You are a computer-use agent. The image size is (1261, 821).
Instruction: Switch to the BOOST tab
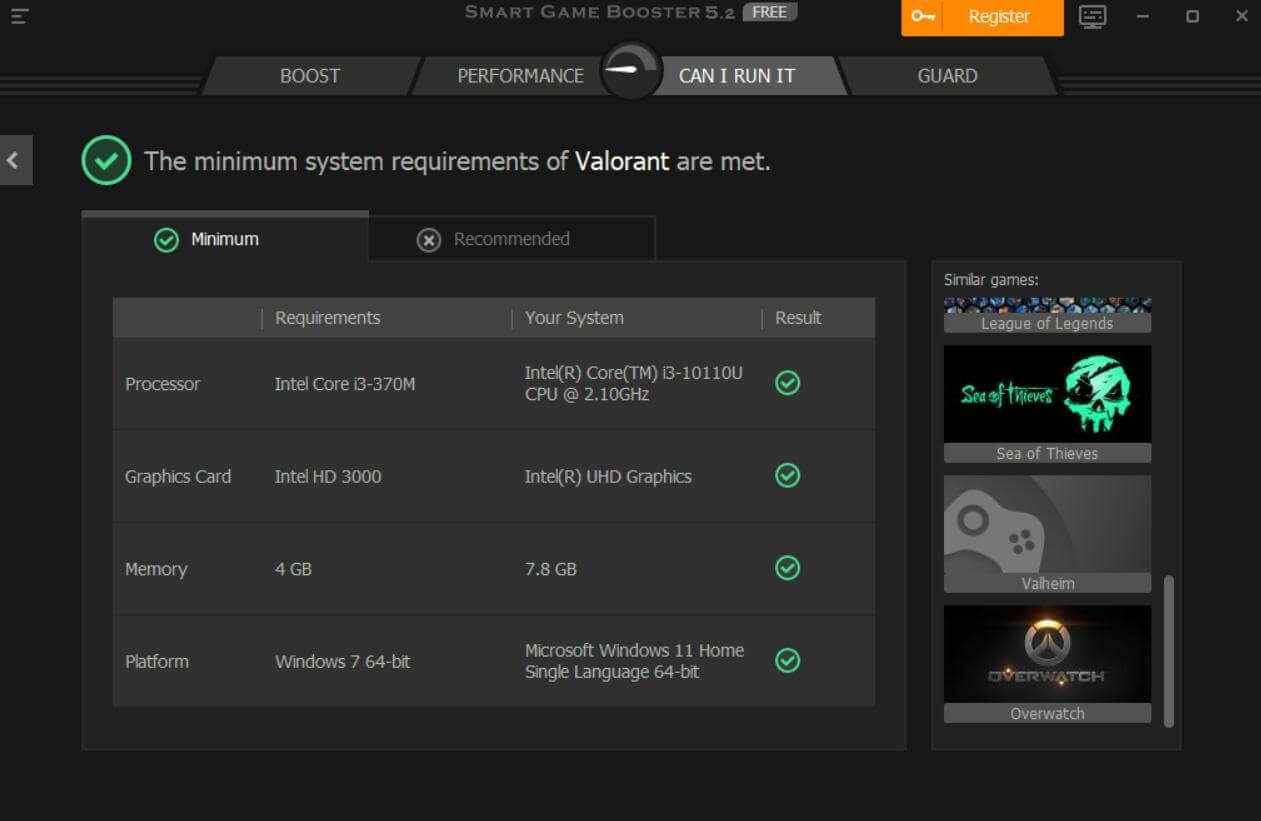pos(310,76)
